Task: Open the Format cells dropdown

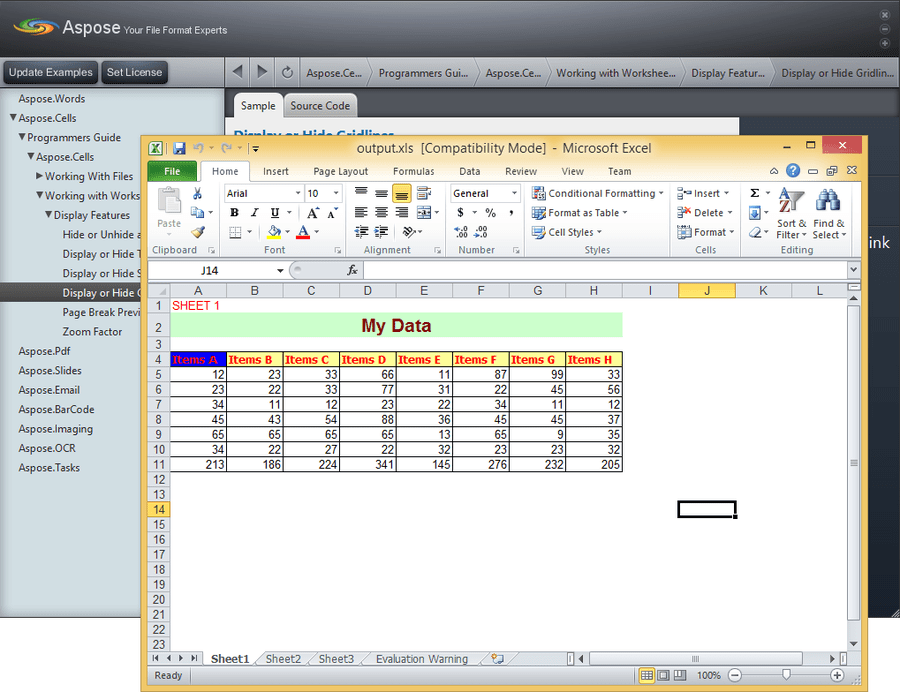Action: (x=705, y=232)
